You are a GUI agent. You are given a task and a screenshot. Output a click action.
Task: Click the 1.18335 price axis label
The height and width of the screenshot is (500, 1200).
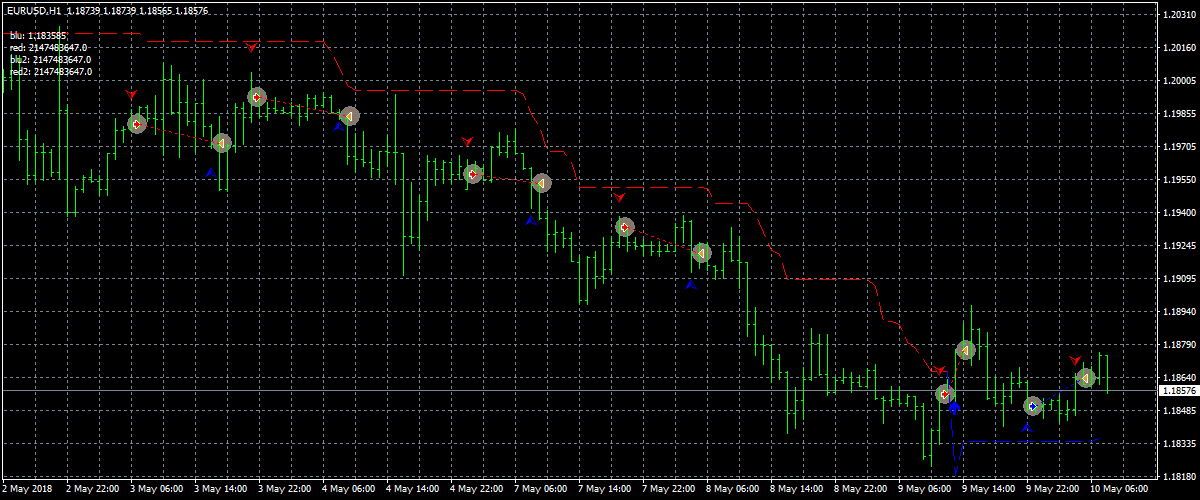click(1180, 444)
